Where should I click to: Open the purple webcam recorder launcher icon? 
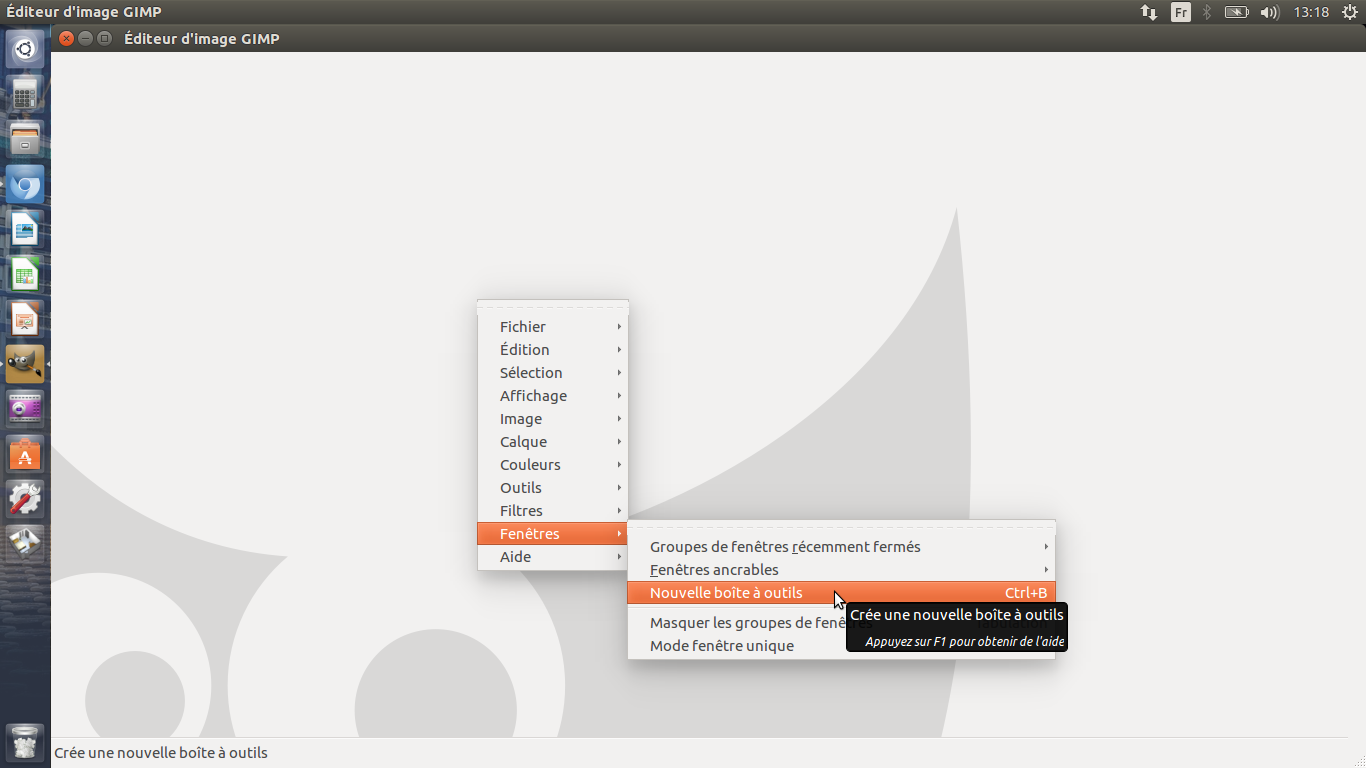(25, 410)
